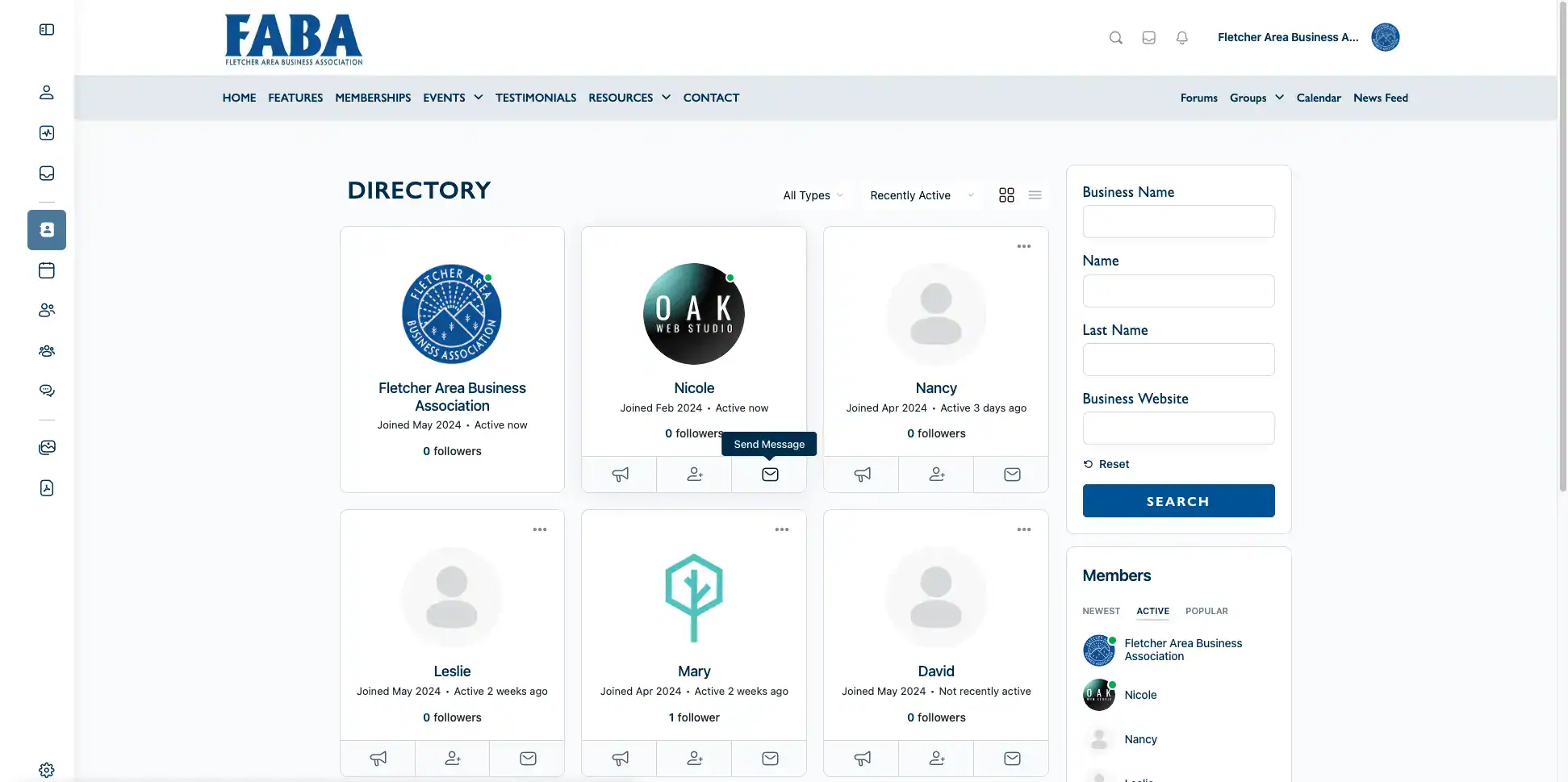Open the documents icon in left sidebar
The height and width of the screenshot is (782, 1568).
pyautogui.click(x=47, y=487)
